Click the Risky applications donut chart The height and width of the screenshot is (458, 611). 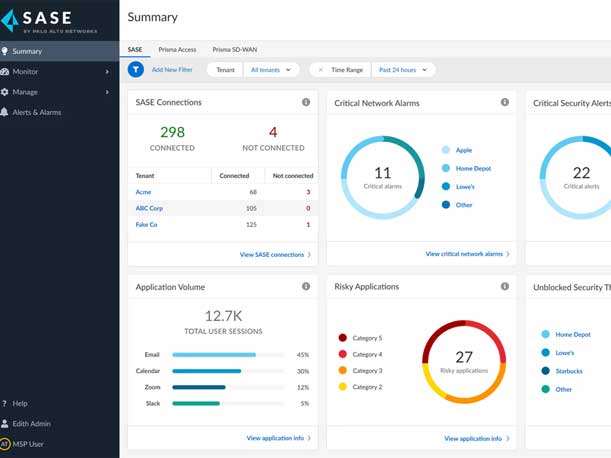click(x=463, y=361)
